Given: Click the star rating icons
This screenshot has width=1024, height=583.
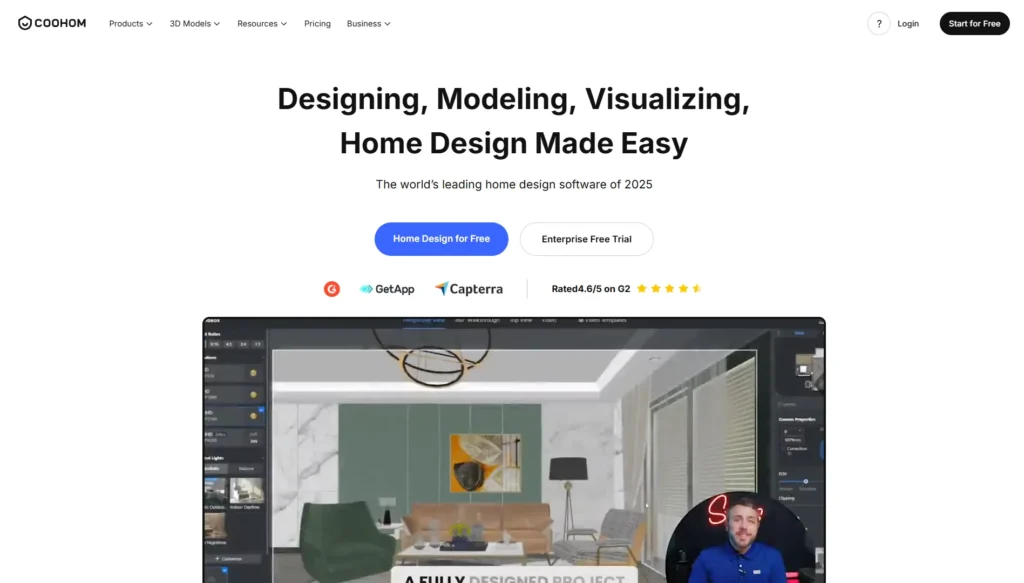Looking at the screenshot, I should [x=669, y=289].
